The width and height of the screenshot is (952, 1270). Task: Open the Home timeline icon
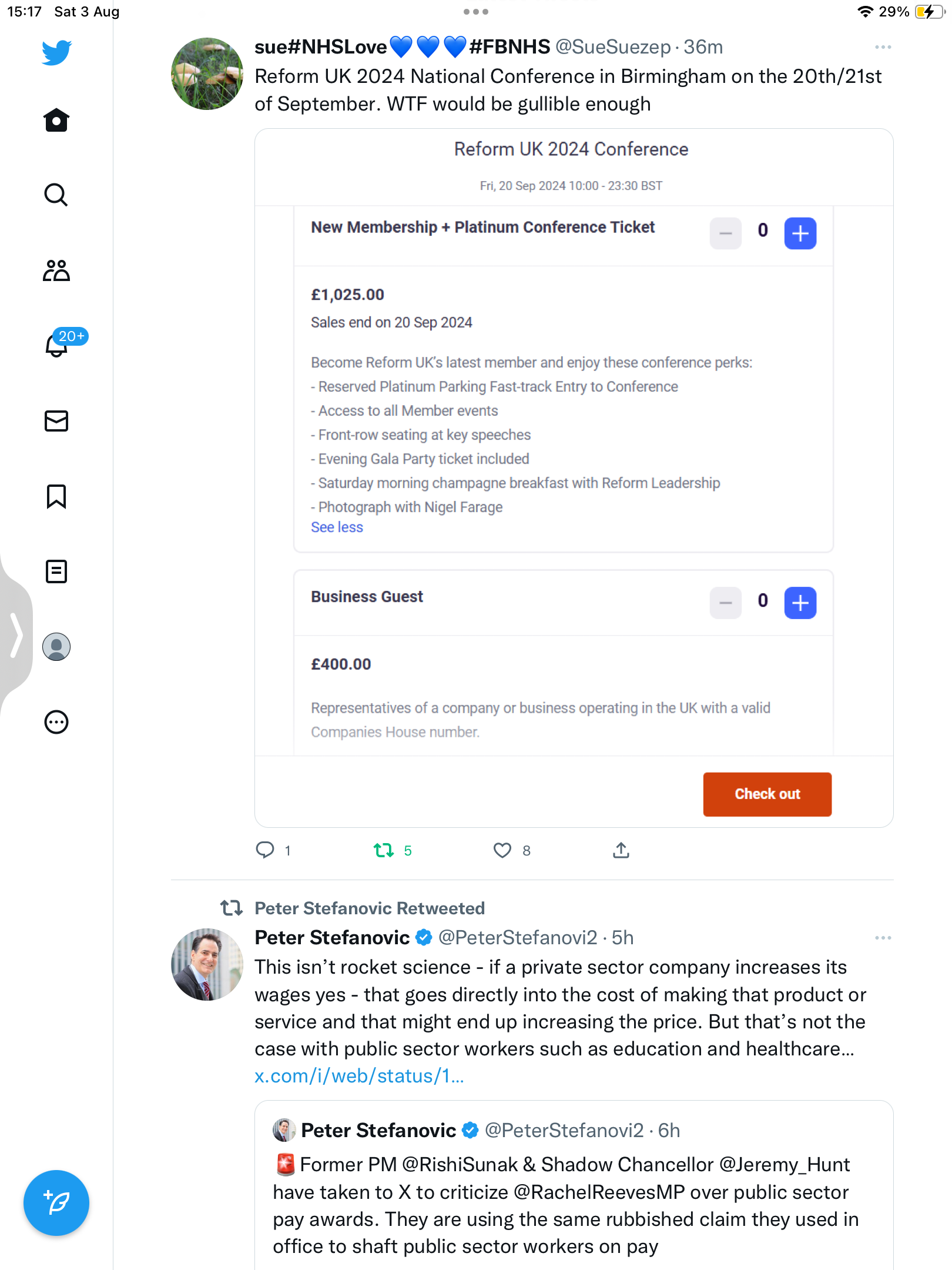[56, 120]
